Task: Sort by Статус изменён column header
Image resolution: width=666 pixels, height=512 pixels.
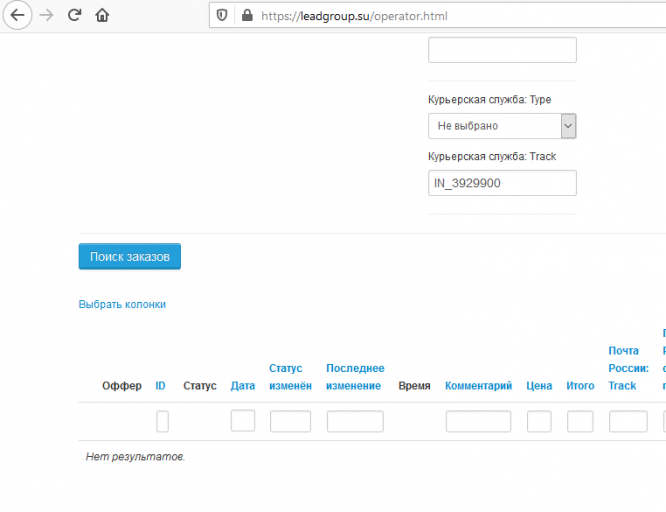Action: pyautogui.click(x=290, y=377)
